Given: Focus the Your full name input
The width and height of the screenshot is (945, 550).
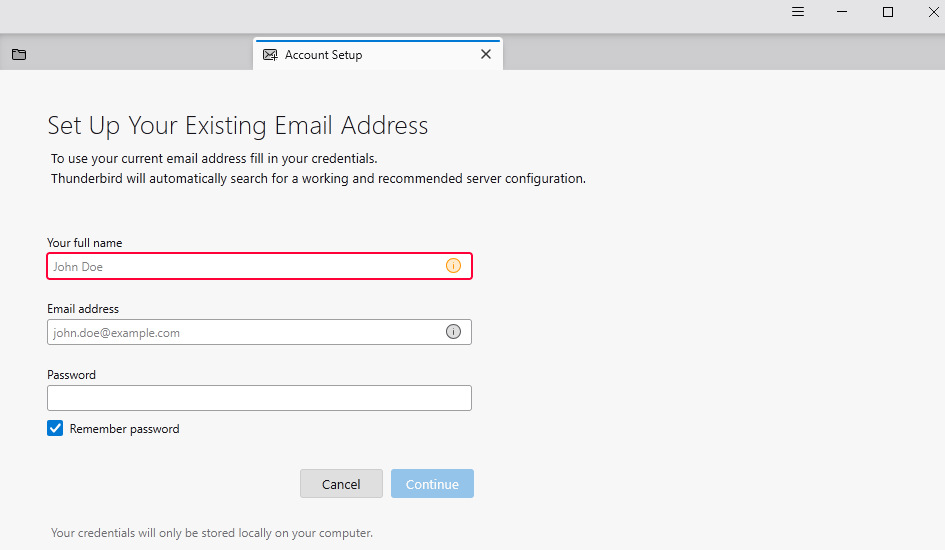Looking at the screenshot, I should pyautogui.click(x=240, y=266).
